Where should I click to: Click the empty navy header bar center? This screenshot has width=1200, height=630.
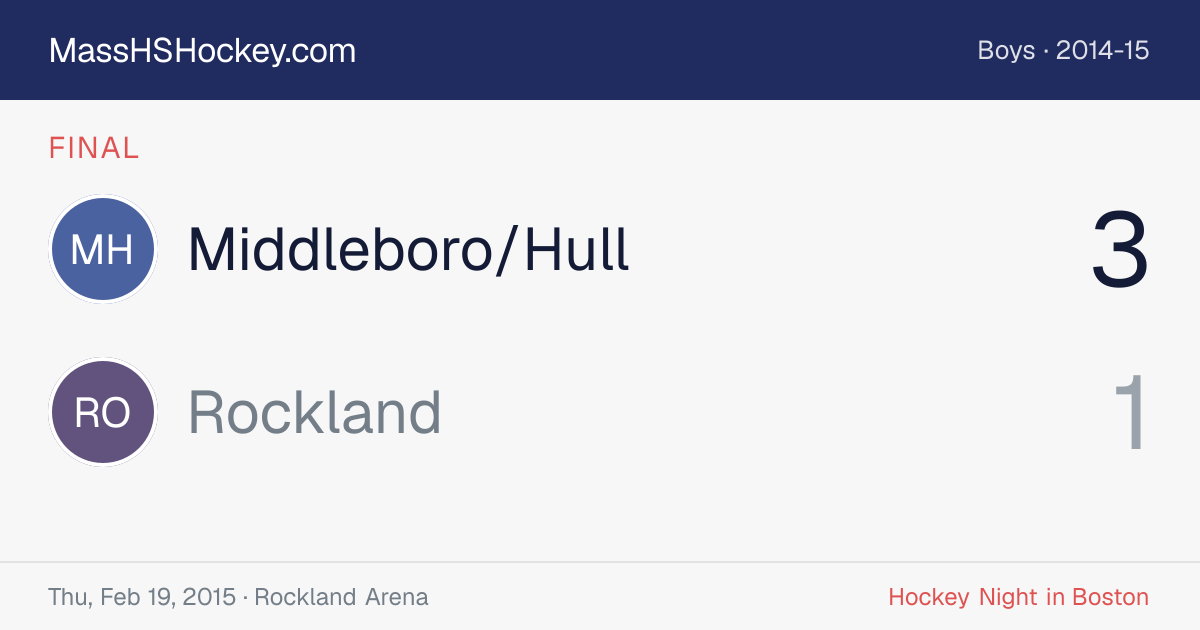pyautogui.click(x=660, y=50)
